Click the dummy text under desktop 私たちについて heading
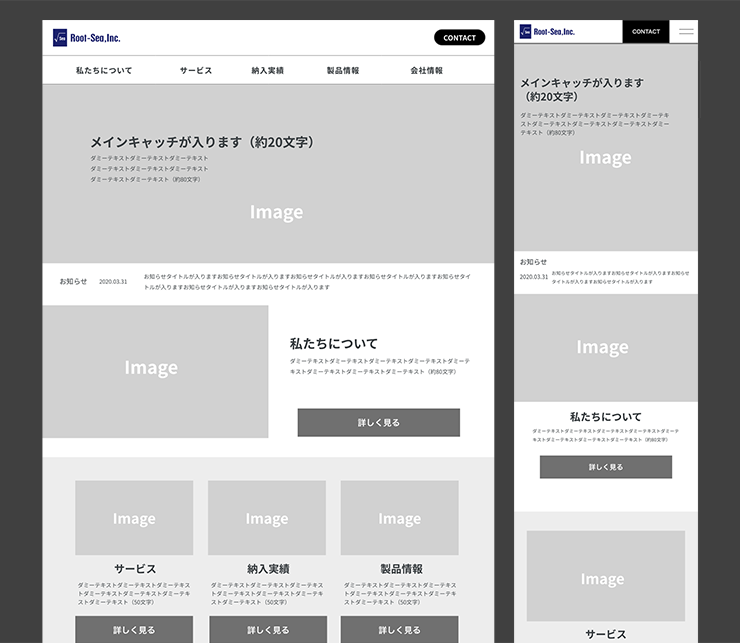 [x=380, y=366]
